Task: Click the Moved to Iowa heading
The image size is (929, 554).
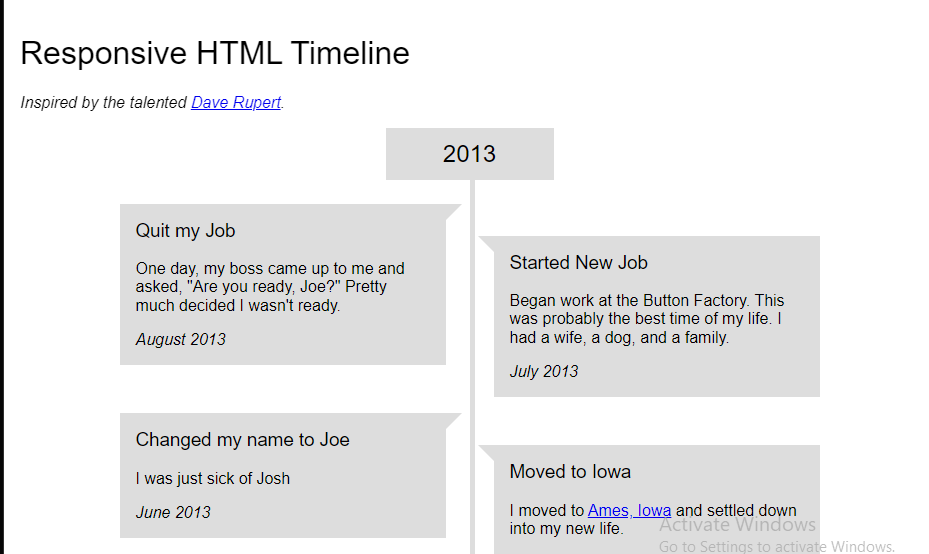Action: click(x=570, y=472)
